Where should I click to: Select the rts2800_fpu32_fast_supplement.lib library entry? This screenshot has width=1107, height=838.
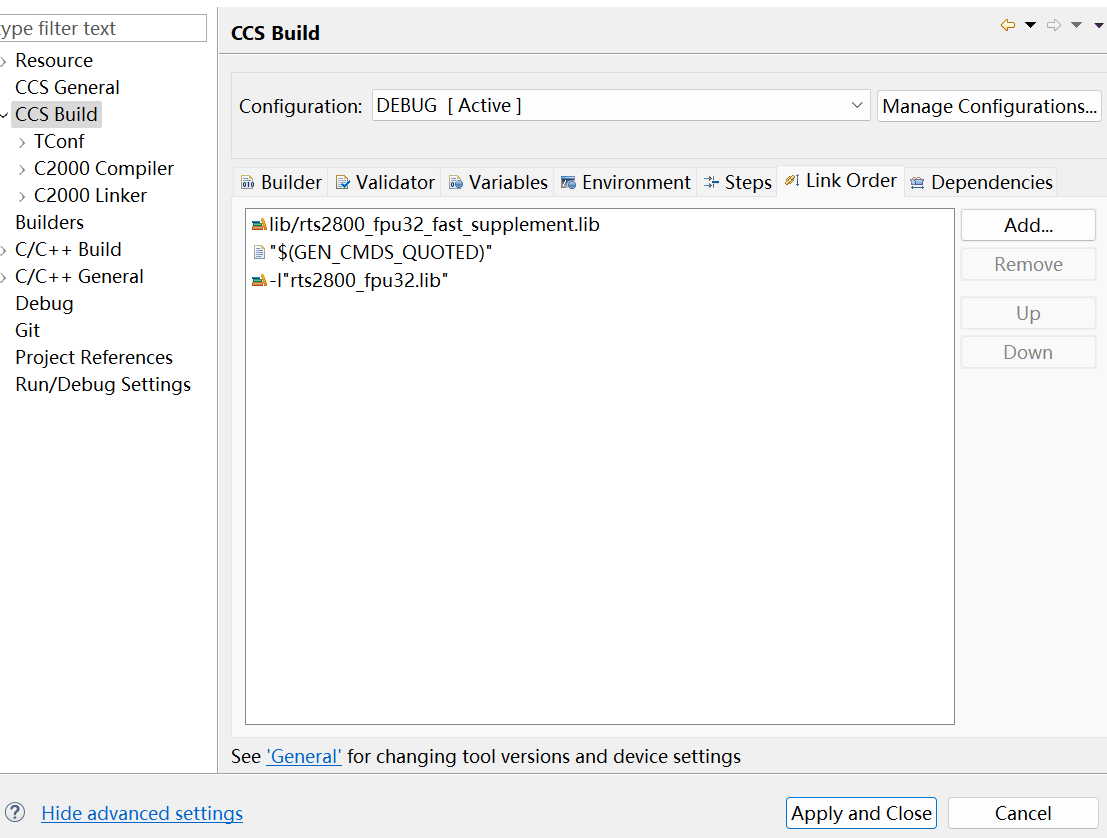coord(434,225)
